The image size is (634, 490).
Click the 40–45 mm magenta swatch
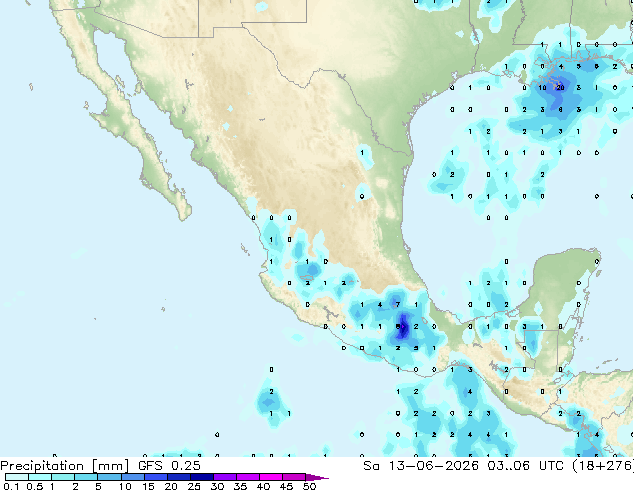271,477
